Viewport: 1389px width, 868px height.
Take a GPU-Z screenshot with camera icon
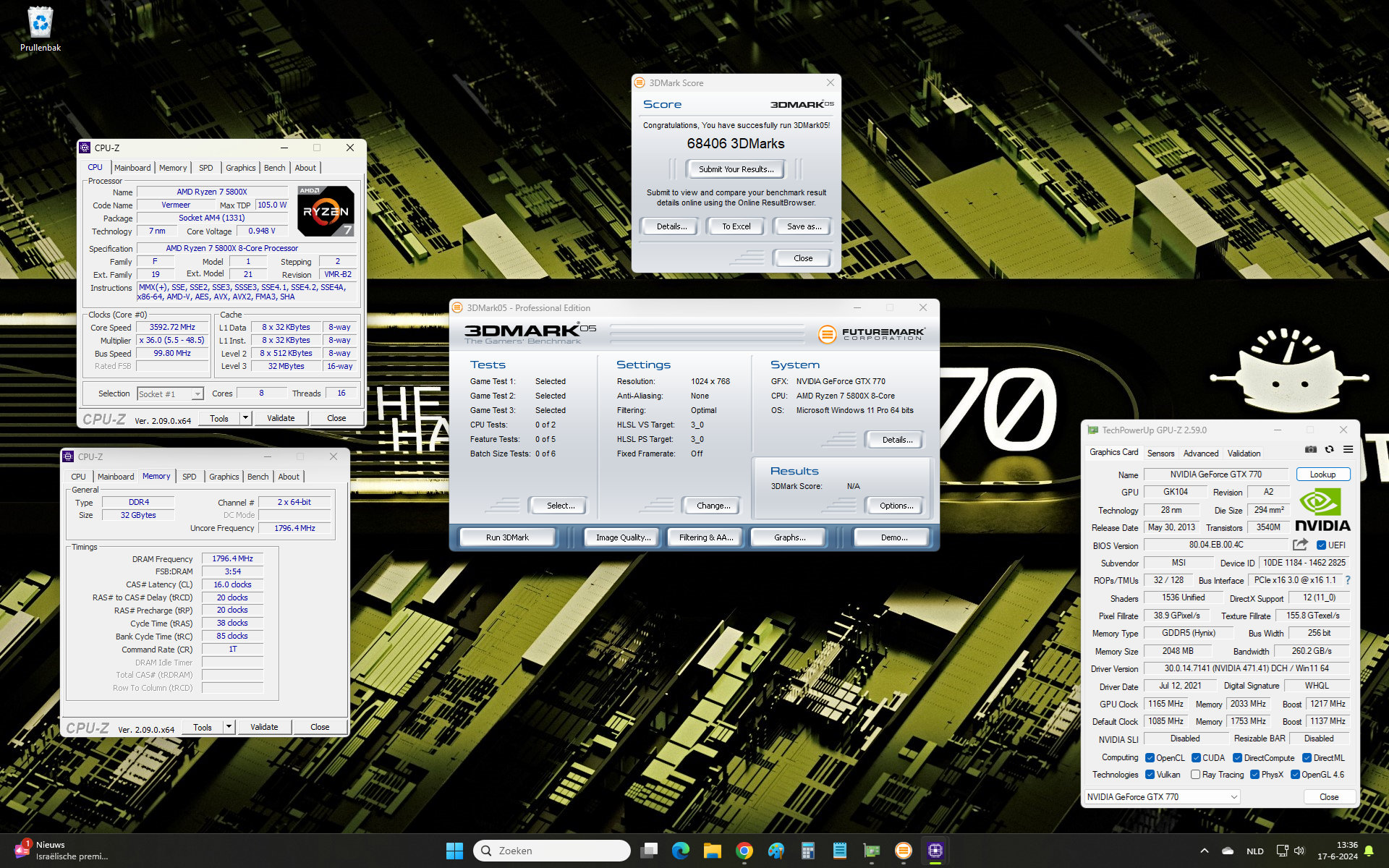(x=1310, y=449)
